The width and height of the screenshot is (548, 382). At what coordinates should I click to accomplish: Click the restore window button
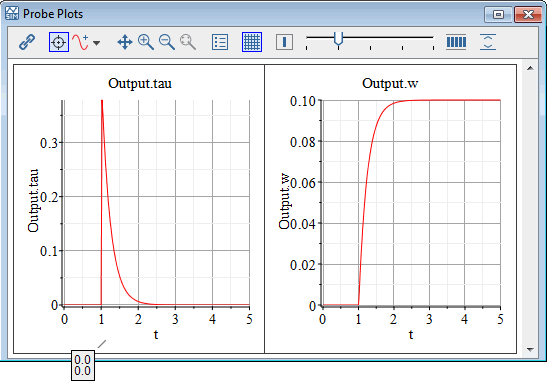[x=498, y=14]
